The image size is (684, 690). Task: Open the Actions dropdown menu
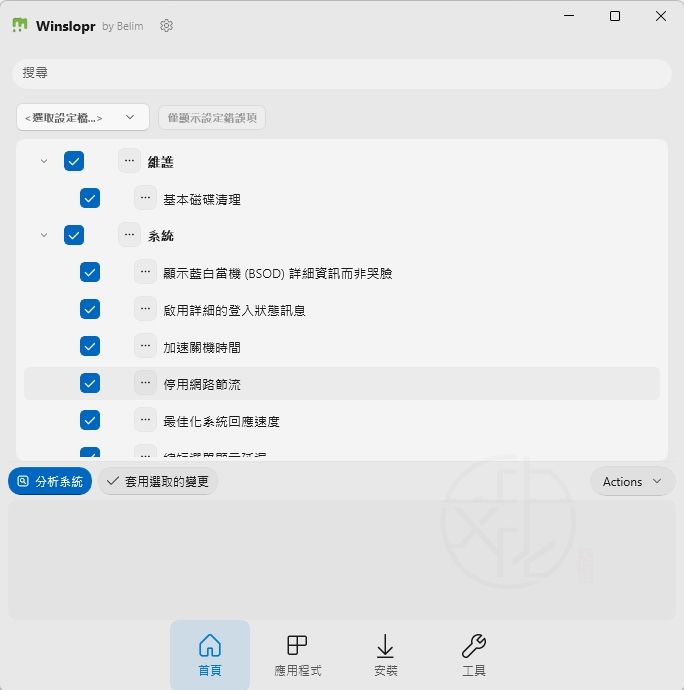click(x=632, y=481)
